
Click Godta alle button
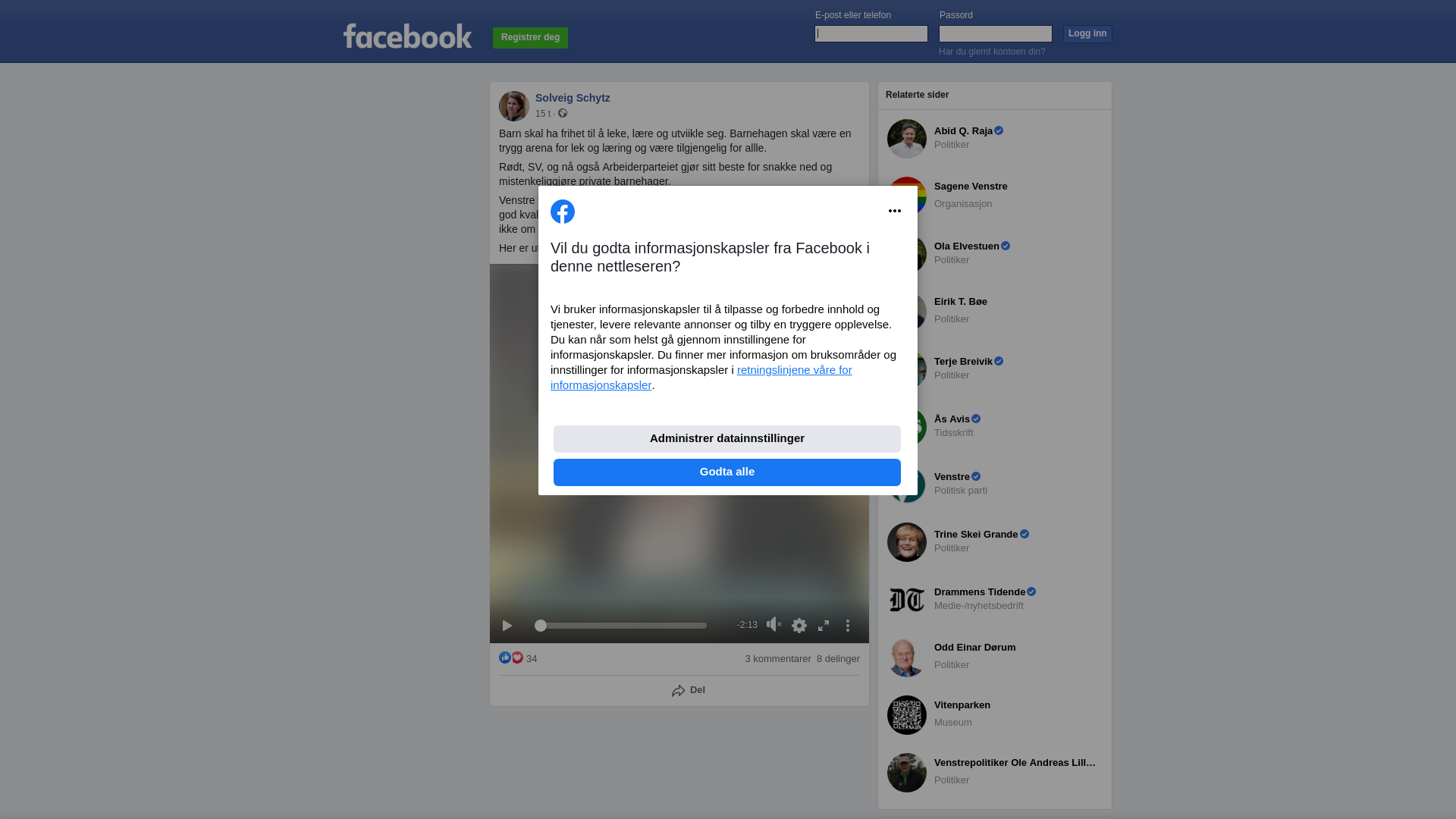coord(726,472)
